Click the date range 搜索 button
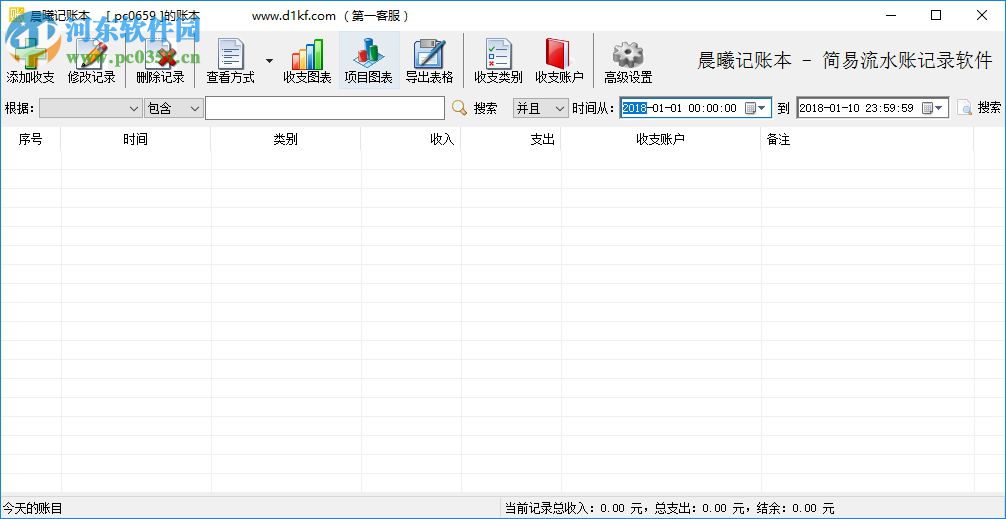 click(979, 108)
